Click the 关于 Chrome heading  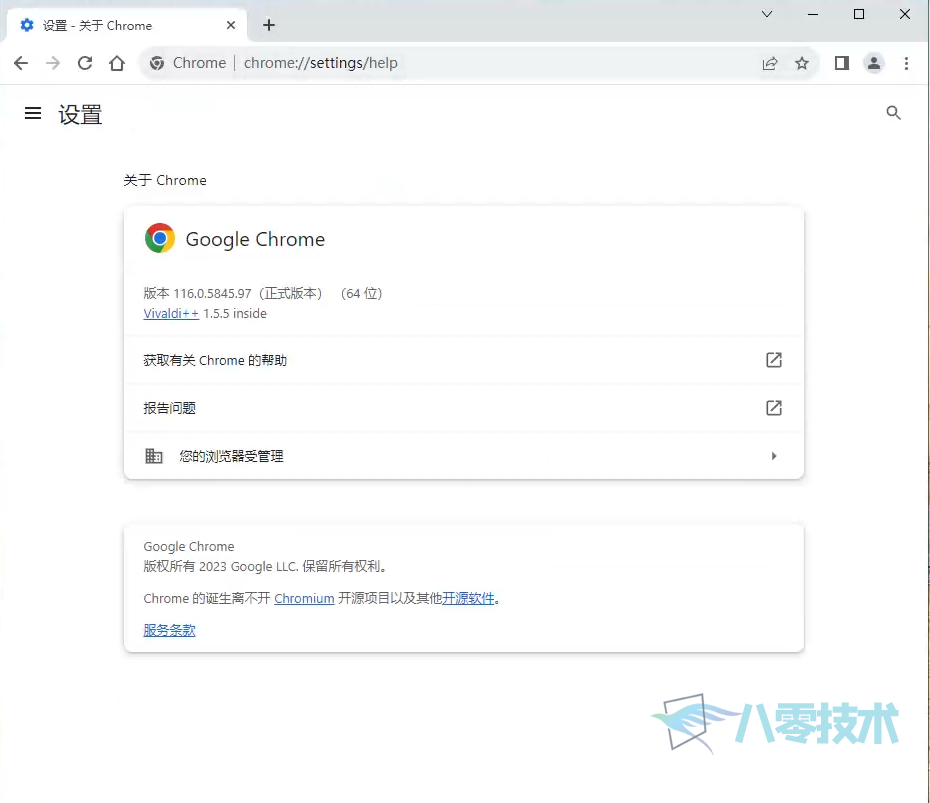click(165, 180)
